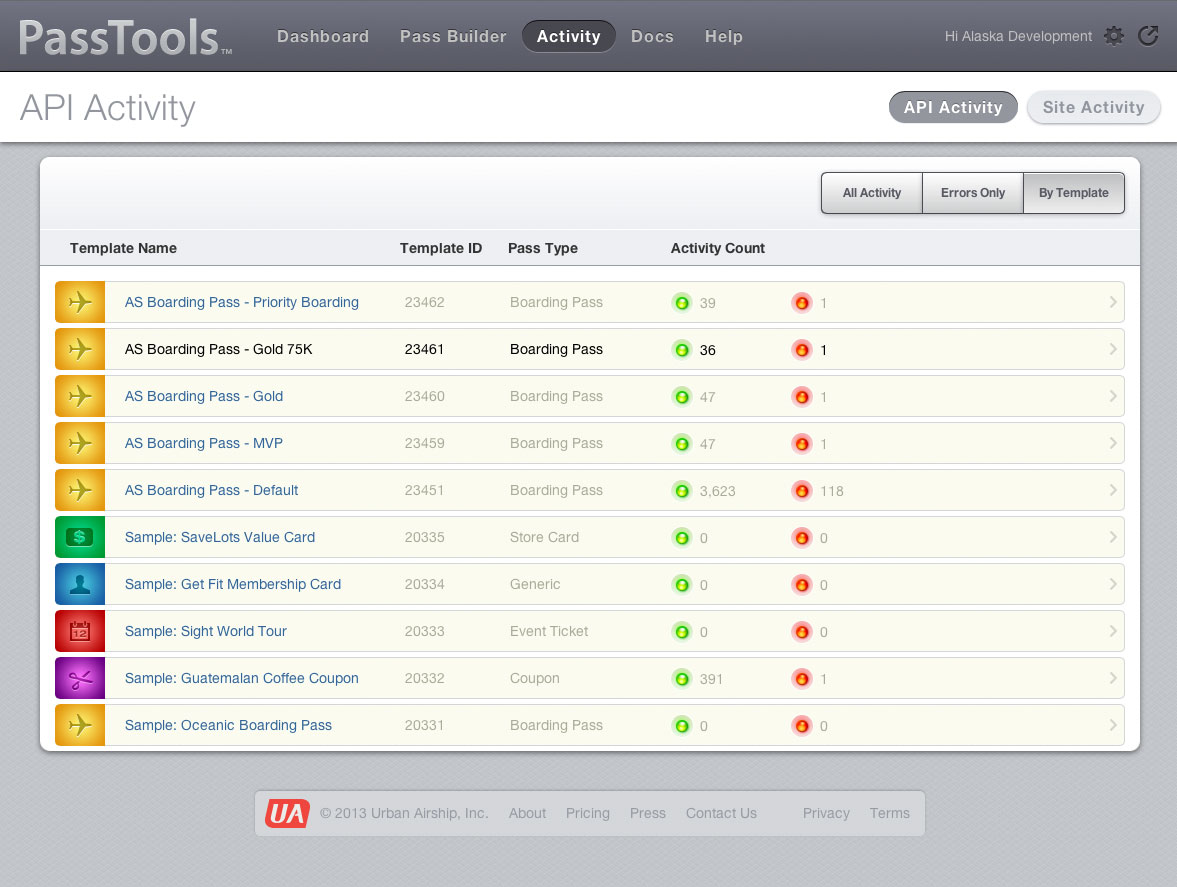
Task: Expand Get Fit Membership Card chevron
Action: (1112, 584)
